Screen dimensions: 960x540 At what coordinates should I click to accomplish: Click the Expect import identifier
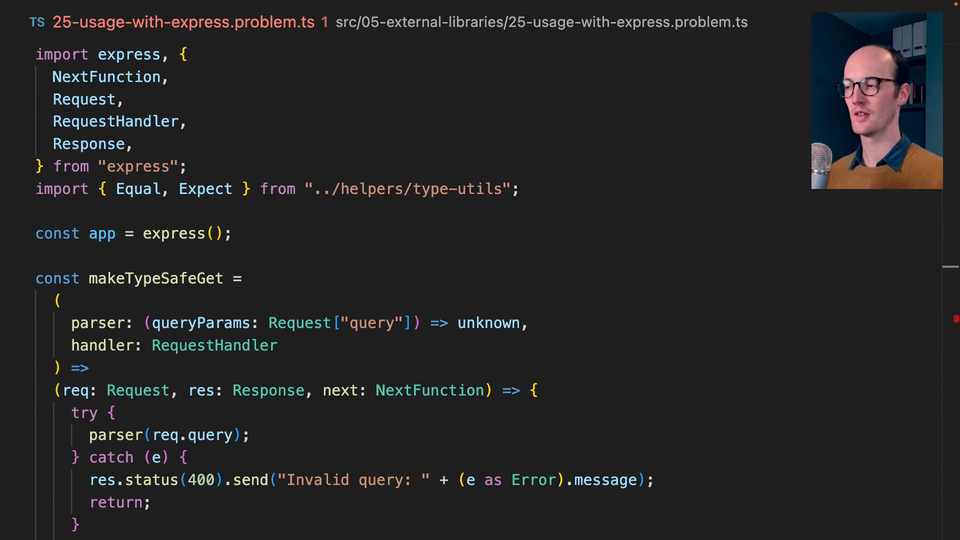click(205, 188)
